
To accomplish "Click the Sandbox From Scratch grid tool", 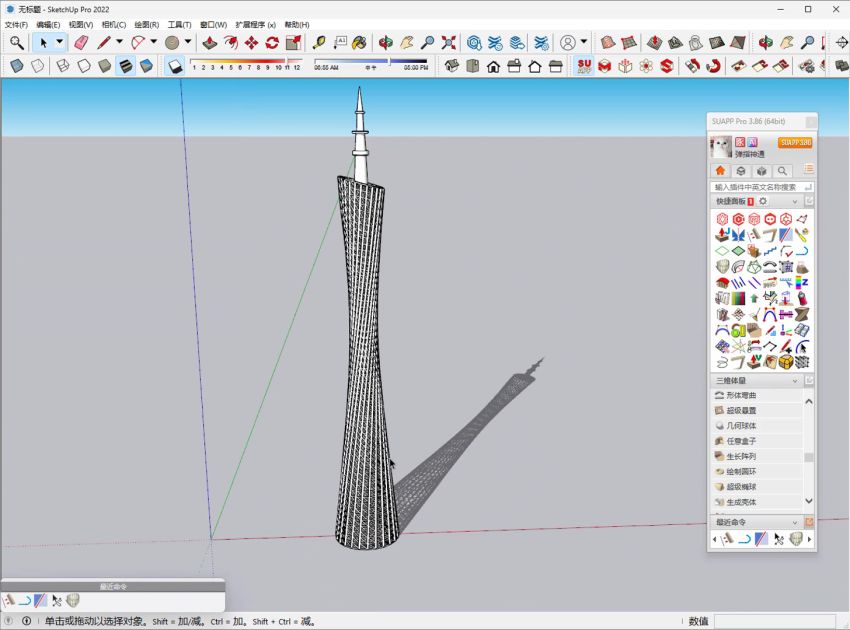I will point(629,42).
